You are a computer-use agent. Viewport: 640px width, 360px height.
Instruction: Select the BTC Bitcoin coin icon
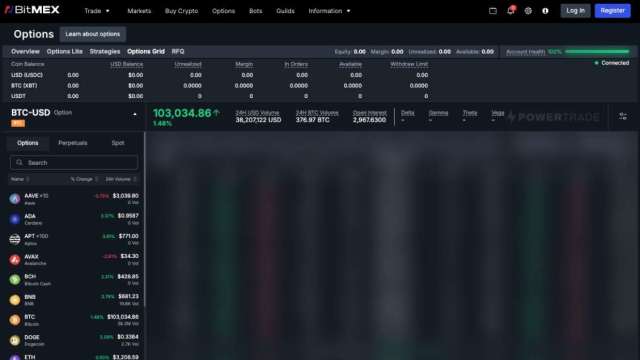coord(15,320)
